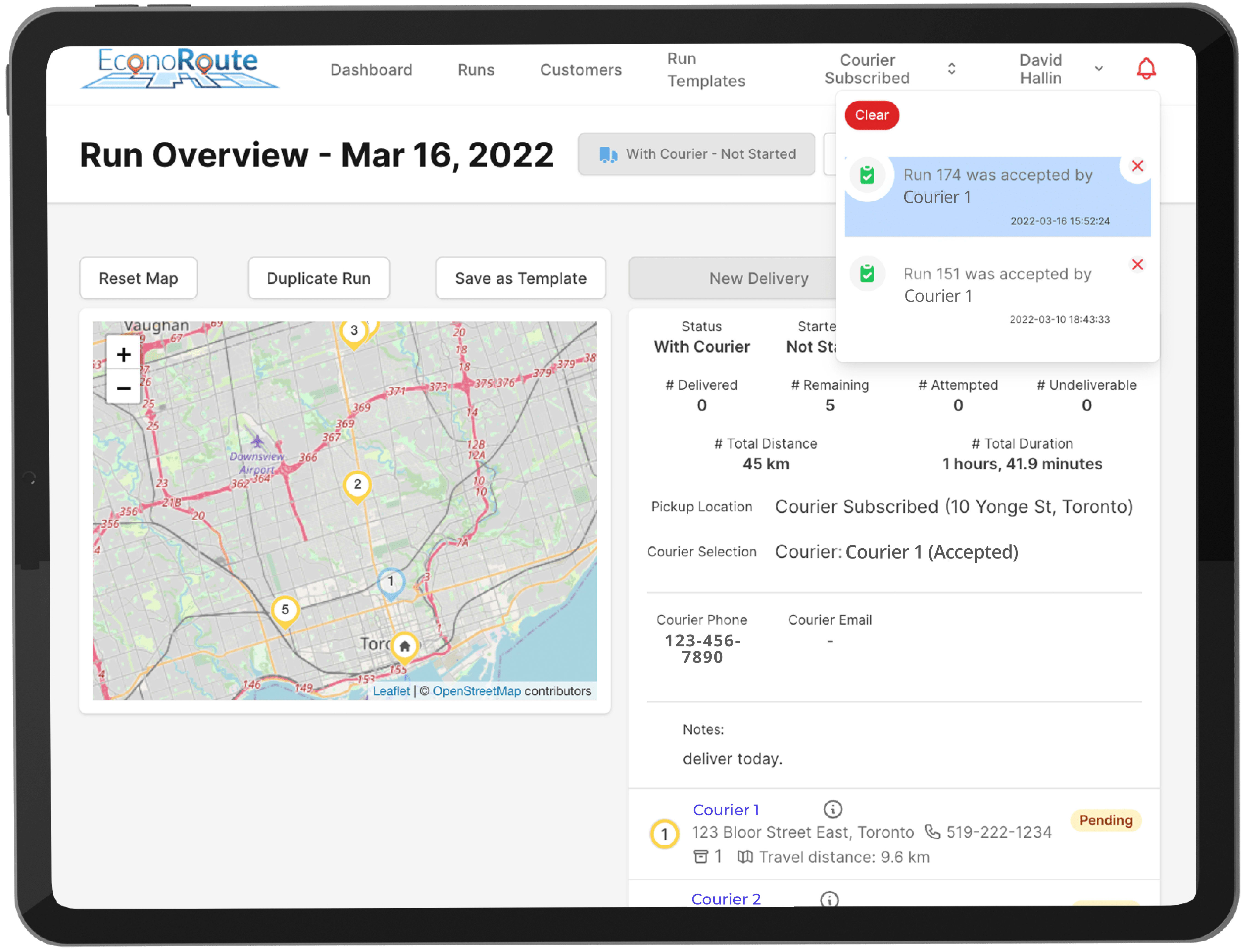Open the Courier 2 delivery link

(x=725, y=899)
